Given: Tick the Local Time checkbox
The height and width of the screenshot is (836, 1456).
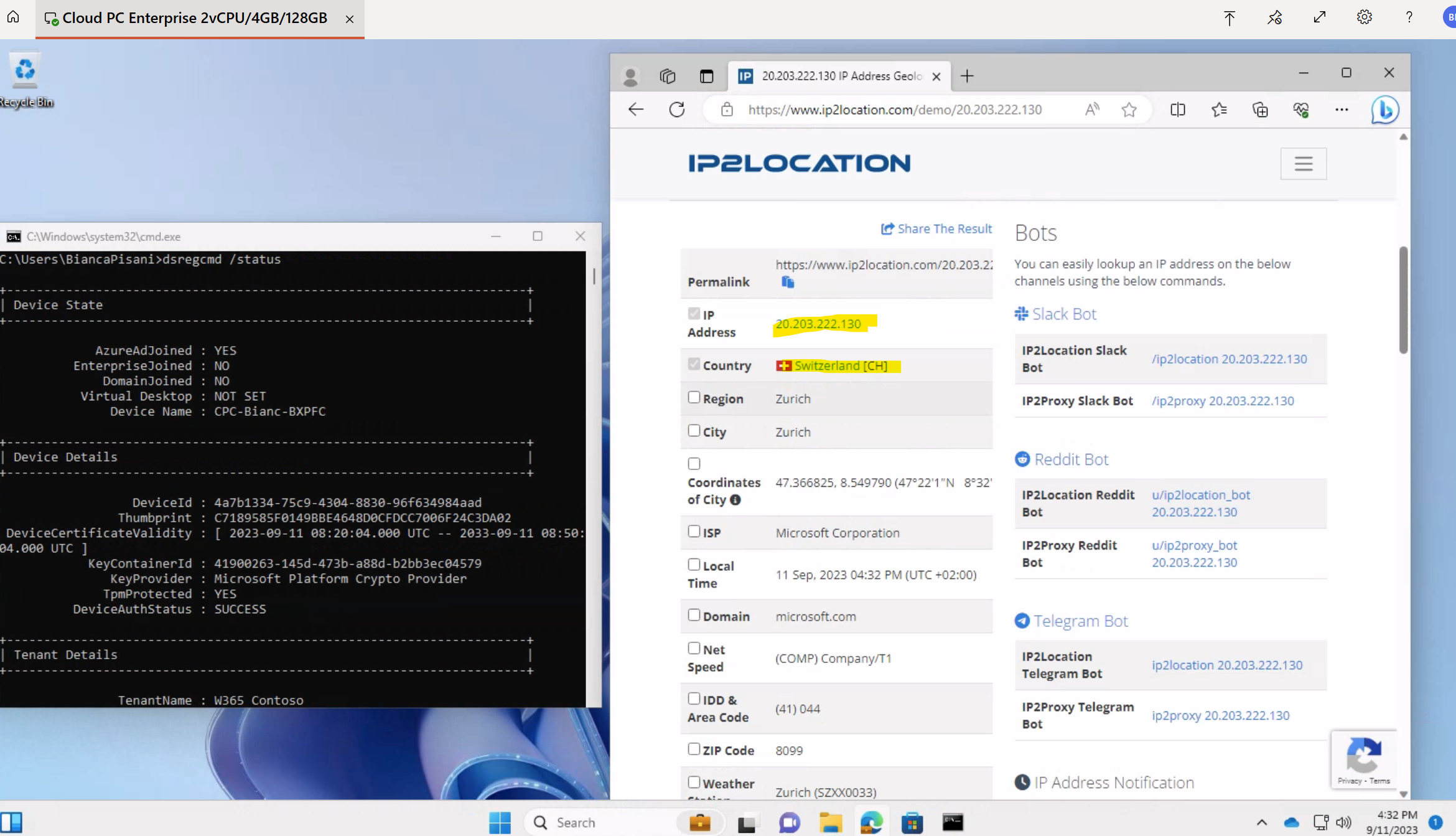Looking at the screenshot, I should (694, 565).
